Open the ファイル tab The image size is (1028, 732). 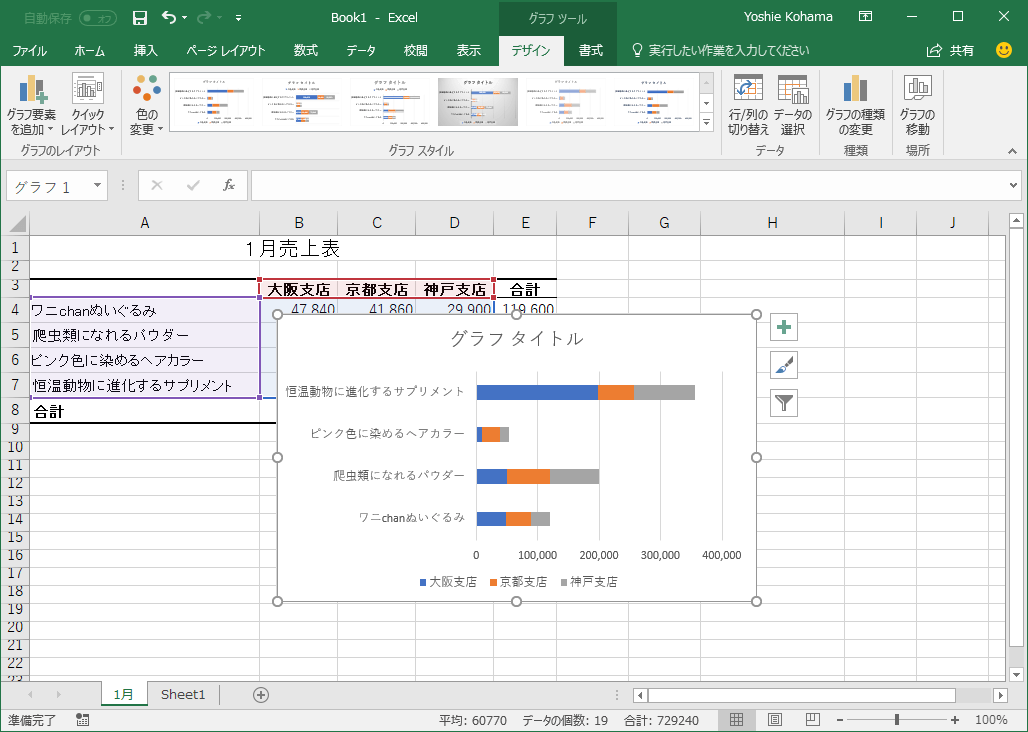[30, 50]
